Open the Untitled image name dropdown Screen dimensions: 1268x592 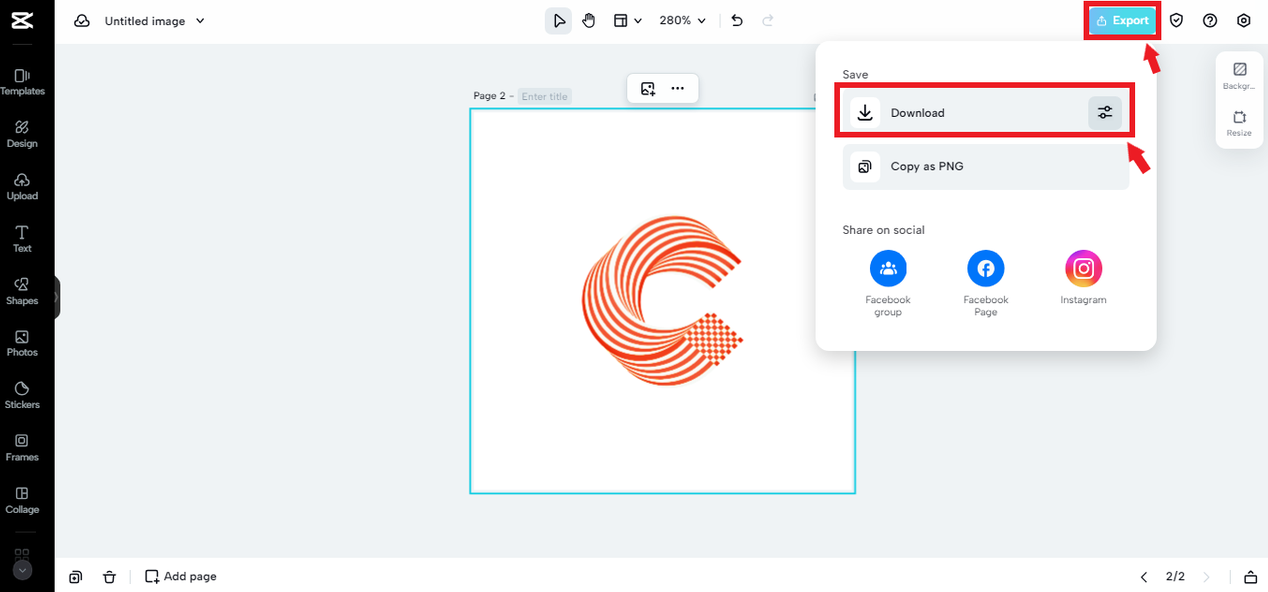[x=155, y=21]
